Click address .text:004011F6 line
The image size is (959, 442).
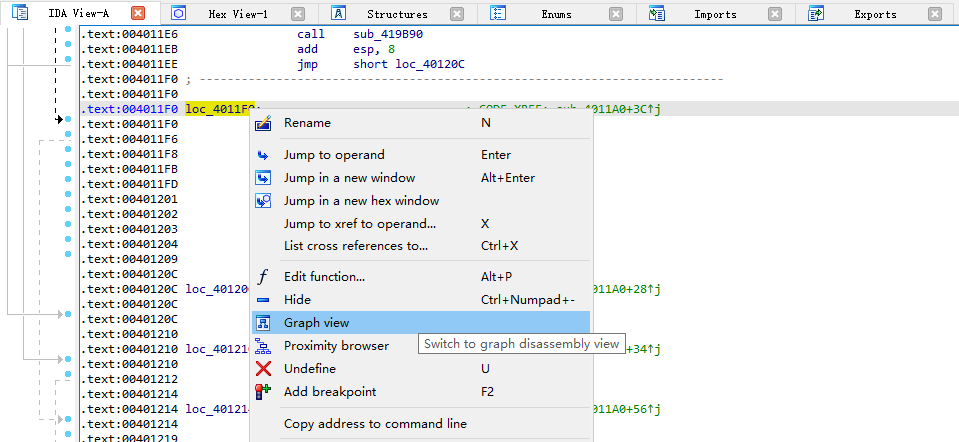click(x=129, y=139)
